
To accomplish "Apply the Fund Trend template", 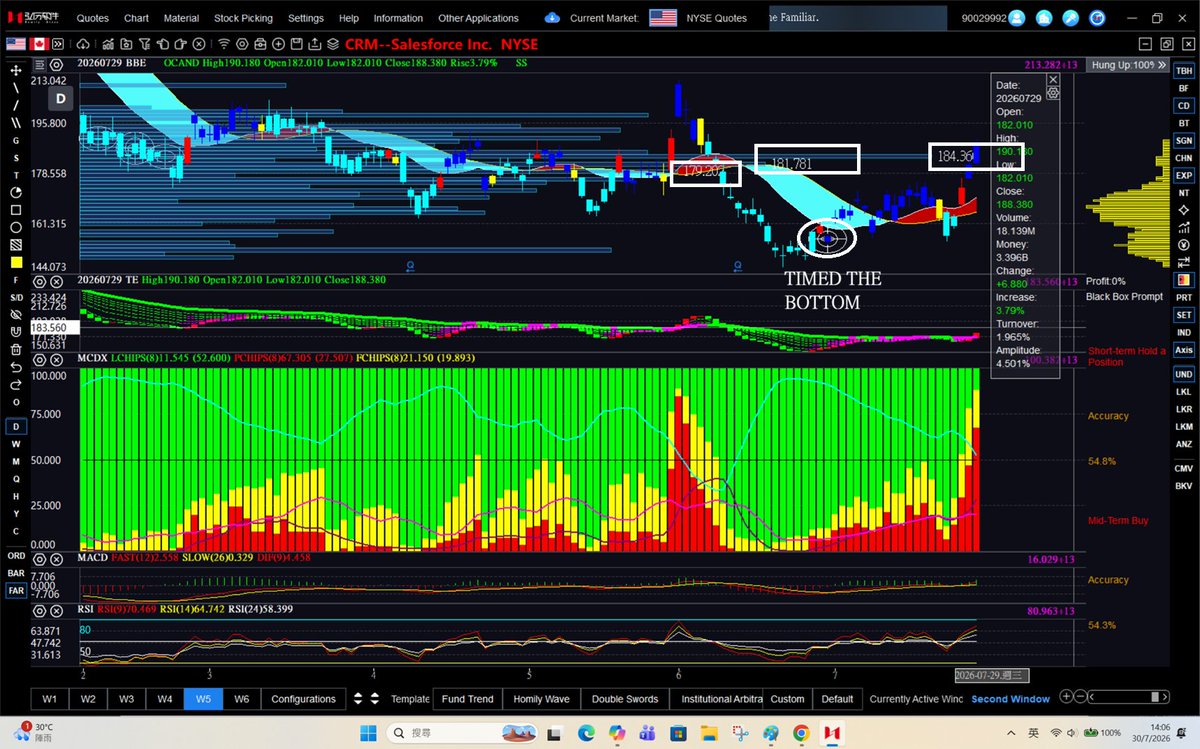I will pyautogui.click(x=467, y=699).
